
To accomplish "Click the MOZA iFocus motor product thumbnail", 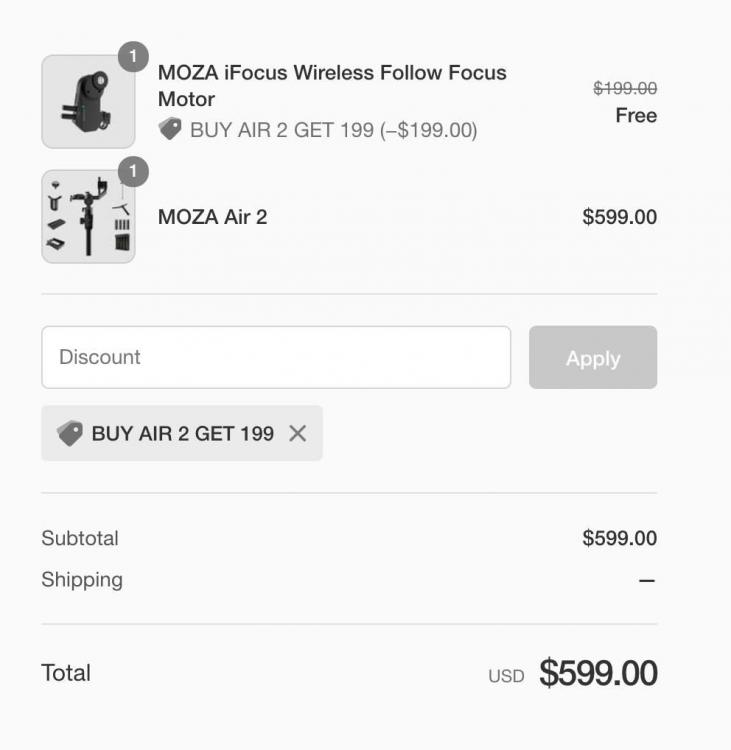I will [88, 102].
